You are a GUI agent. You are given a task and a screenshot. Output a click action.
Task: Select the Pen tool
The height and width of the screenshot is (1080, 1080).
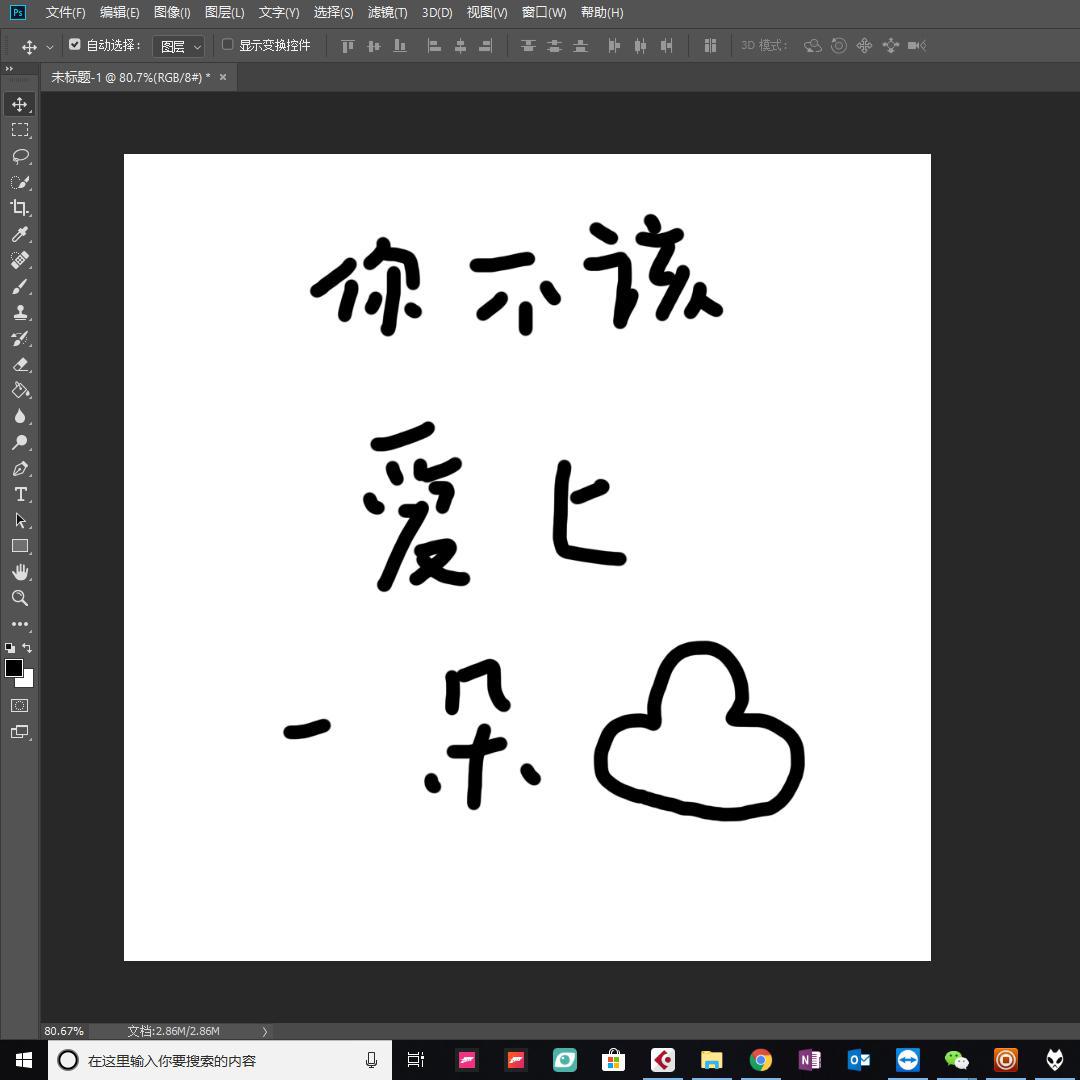tap(20, 468)
